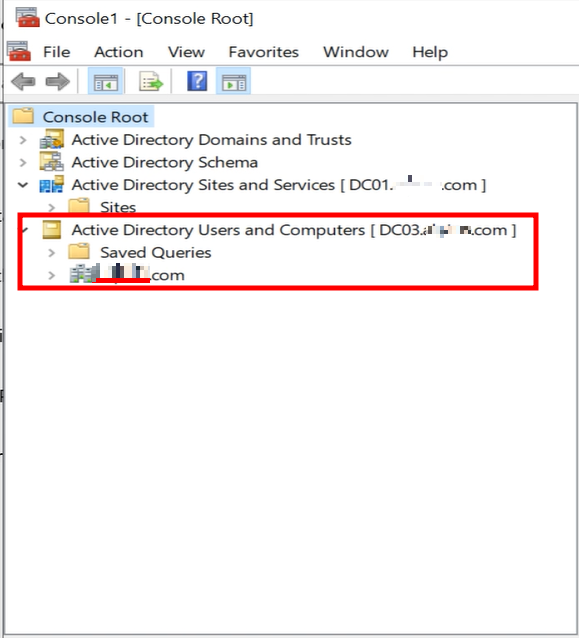Select Active Directory Domains and Trusts label
Screen dimensions: 579x638
point(212,140)
